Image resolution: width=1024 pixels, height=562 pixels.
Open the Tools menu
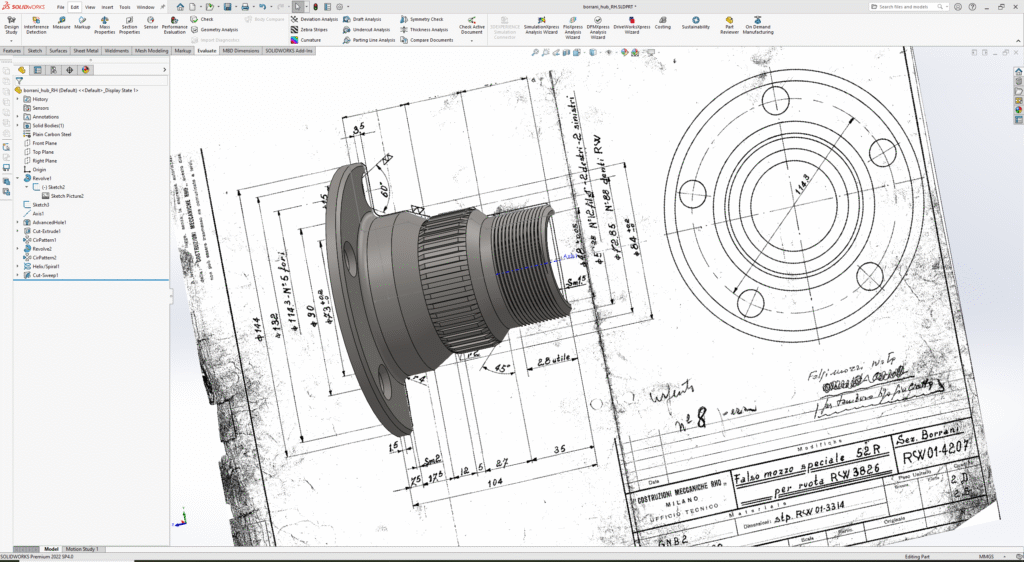click(x=124, y=7)
